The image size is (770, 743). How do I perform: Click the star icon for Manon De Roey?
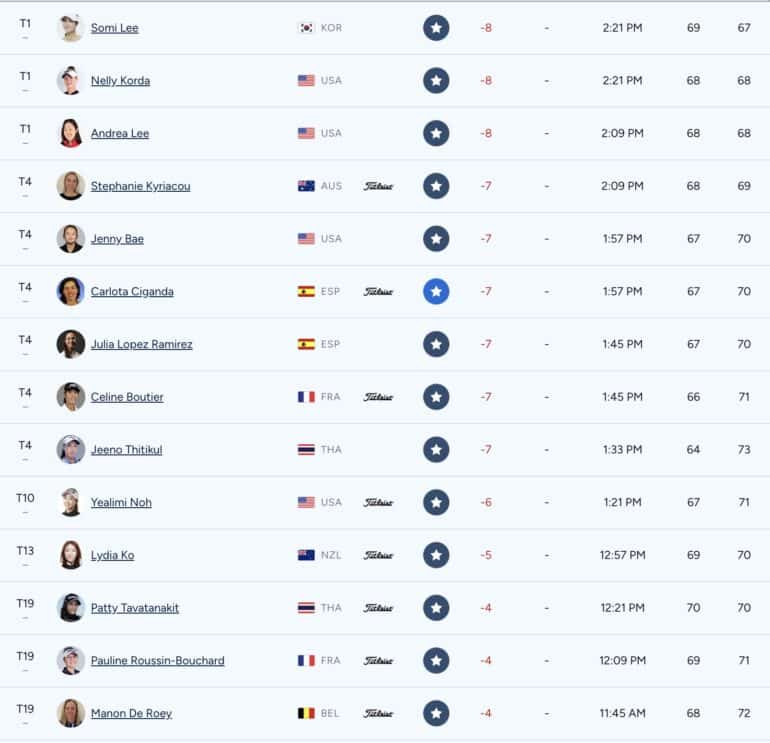click(x=436, y=713)
